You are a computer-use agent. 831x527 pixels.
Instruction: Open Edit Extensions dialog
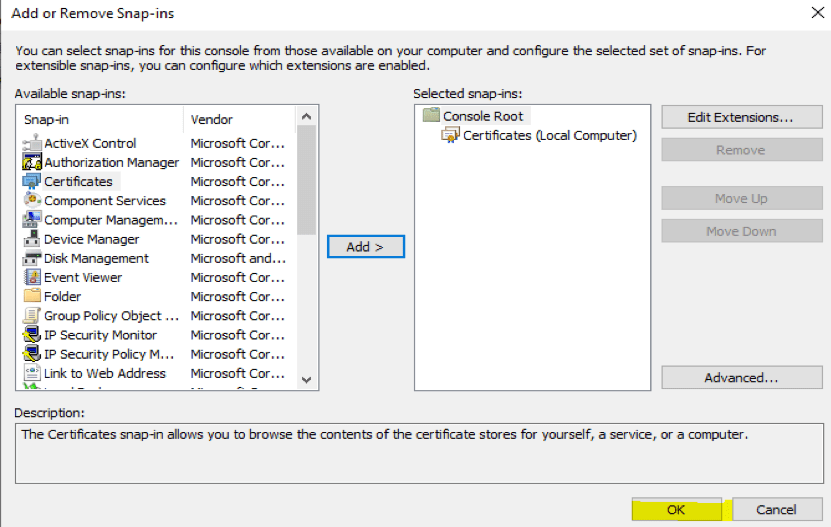click(x=740, y=117)
